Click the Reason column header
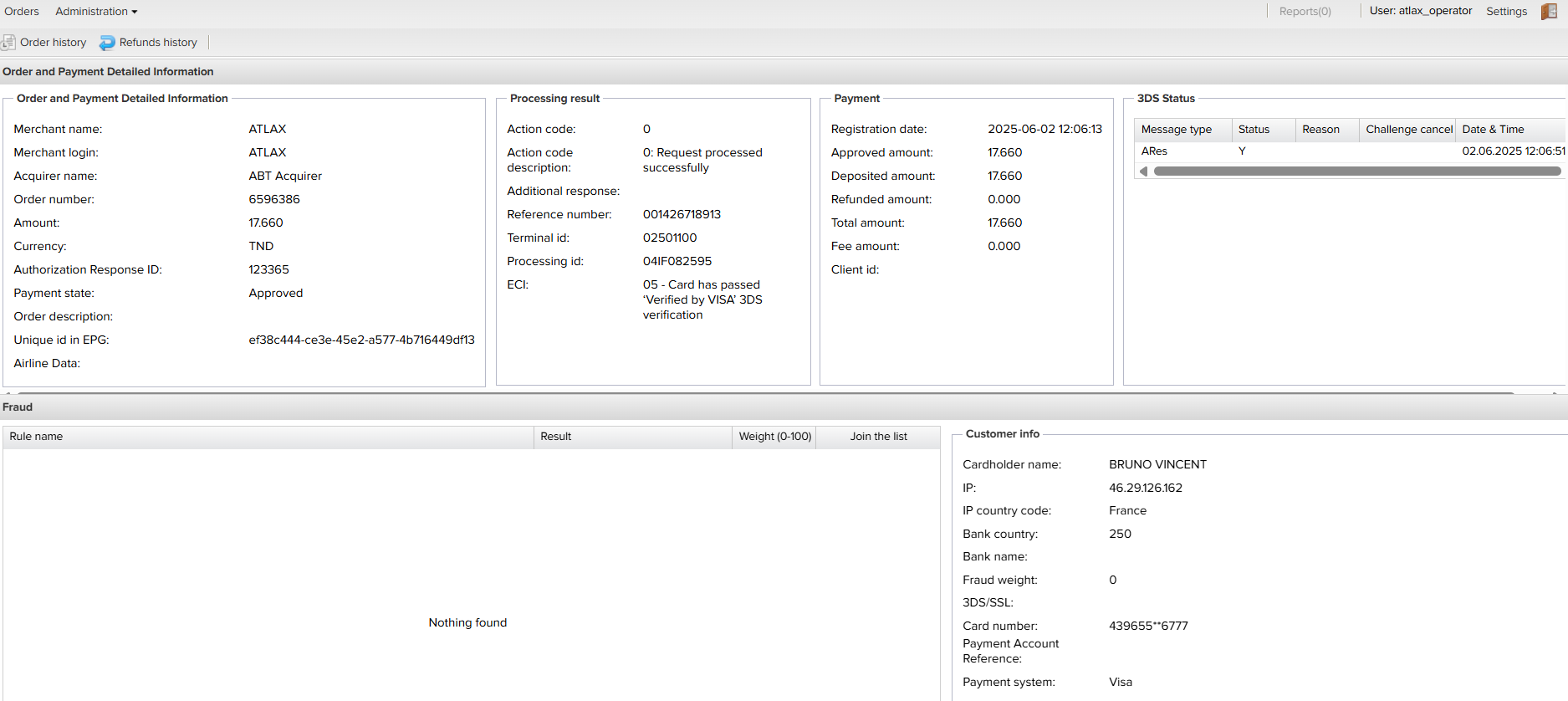The width and height of the screenshot is (1568, 701). [1320, 130]
